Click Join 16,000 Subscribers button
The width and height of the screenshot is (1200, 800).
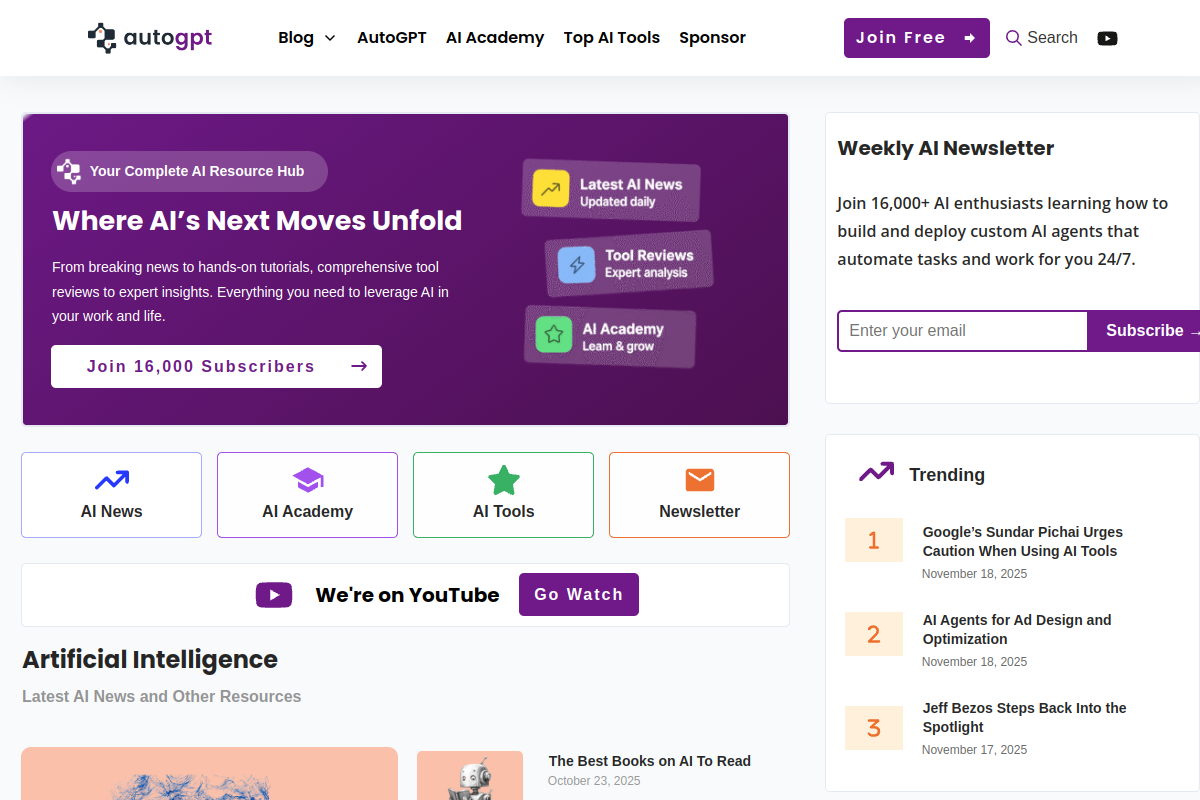tap(216, 366)
